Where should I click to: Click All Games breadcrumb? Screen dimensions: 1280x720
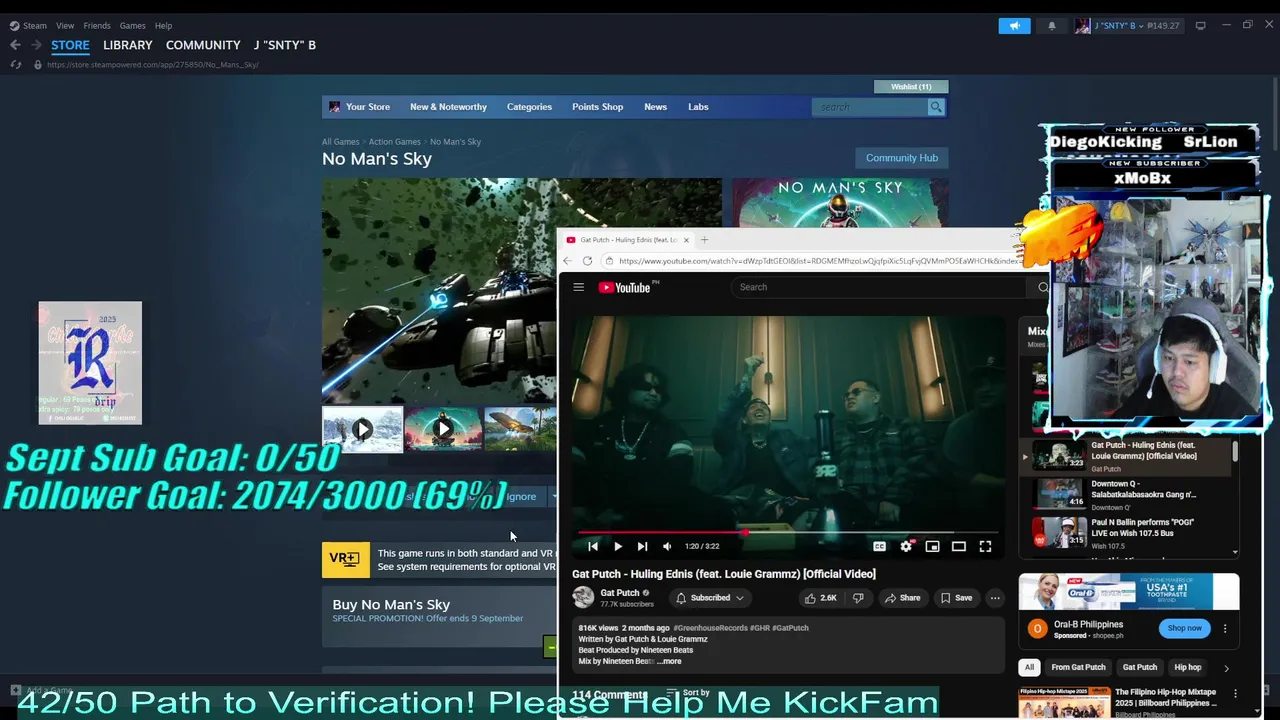click(340, 142)
